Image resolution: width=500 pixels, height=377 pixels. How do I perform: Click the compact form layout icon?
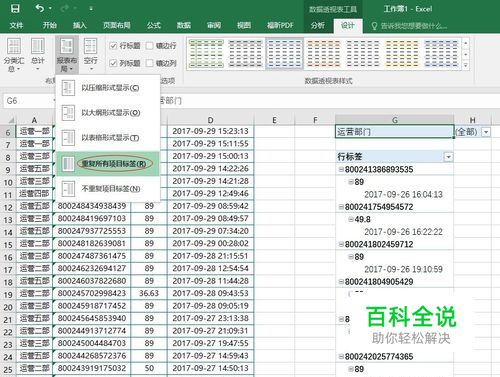pyautogui.click(x=68, y=88)
